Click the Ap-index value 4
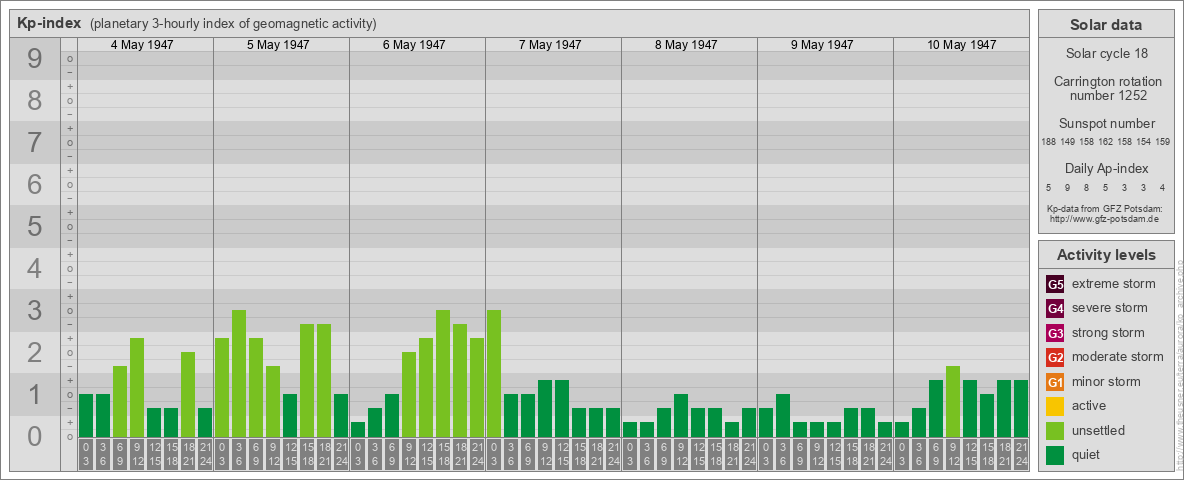This screenshot has height=480, width=1184. (x=1163, y=188)
